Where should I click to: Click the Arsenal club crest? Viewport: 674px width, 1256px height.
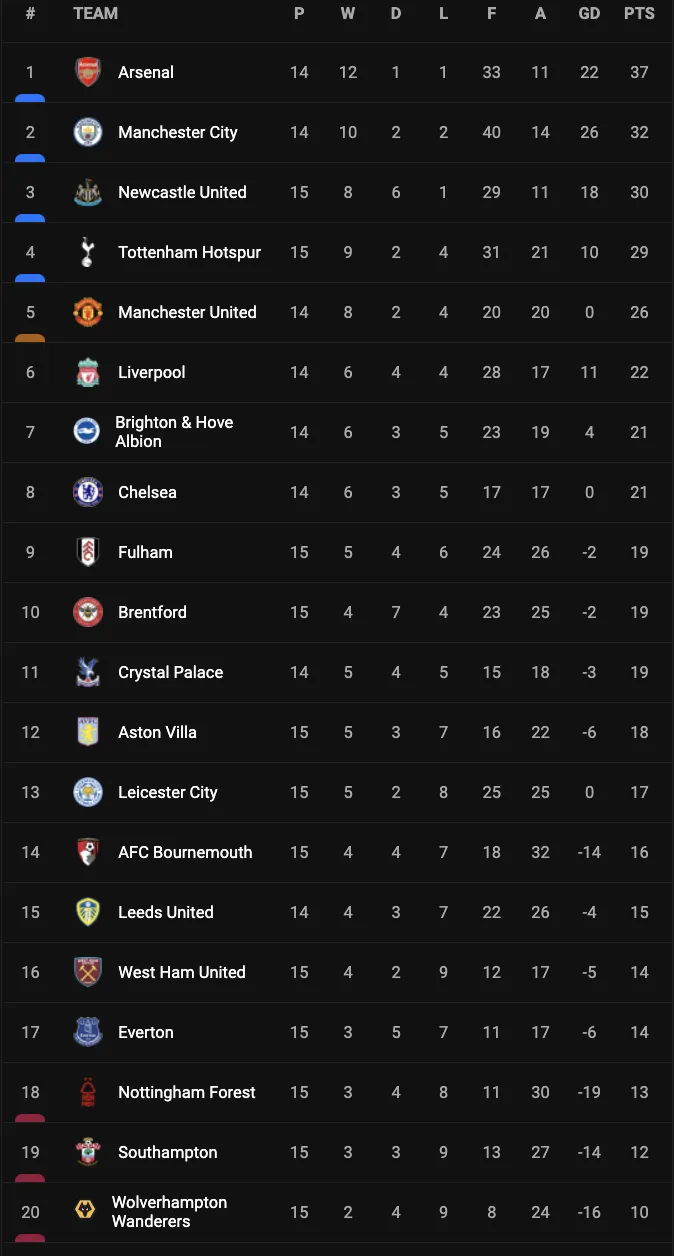pyautogui.click(x=88, y=72)
